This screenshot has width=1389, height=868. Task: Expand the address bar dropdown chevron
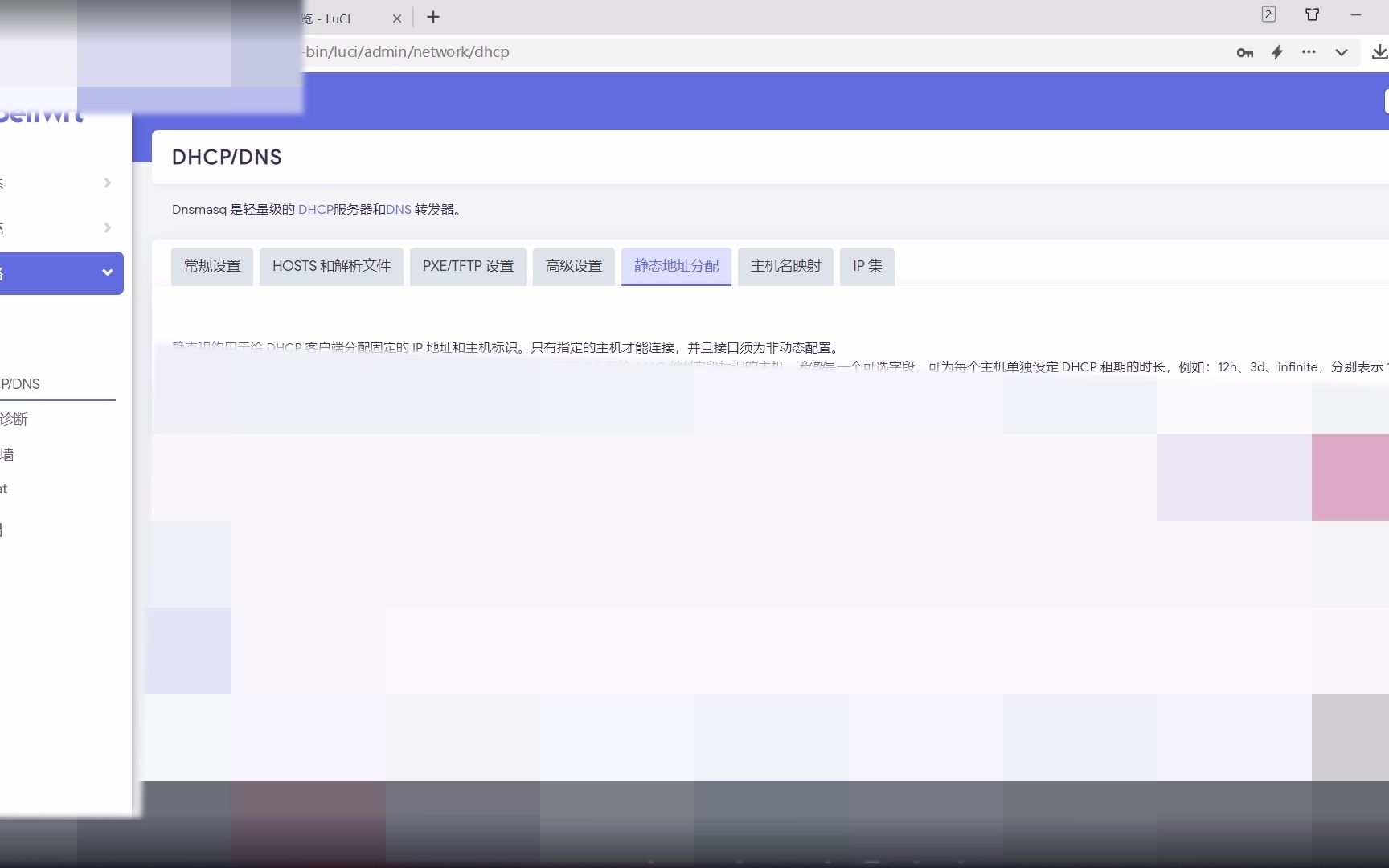pos(1342,52)
